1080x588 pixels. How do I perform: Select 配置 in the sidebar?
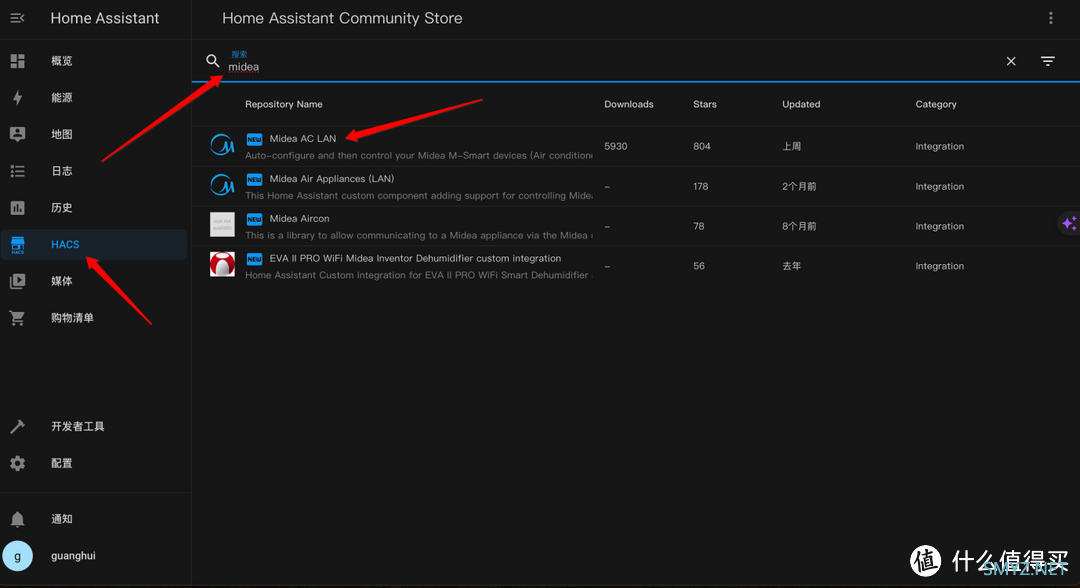tap(61, 463)
